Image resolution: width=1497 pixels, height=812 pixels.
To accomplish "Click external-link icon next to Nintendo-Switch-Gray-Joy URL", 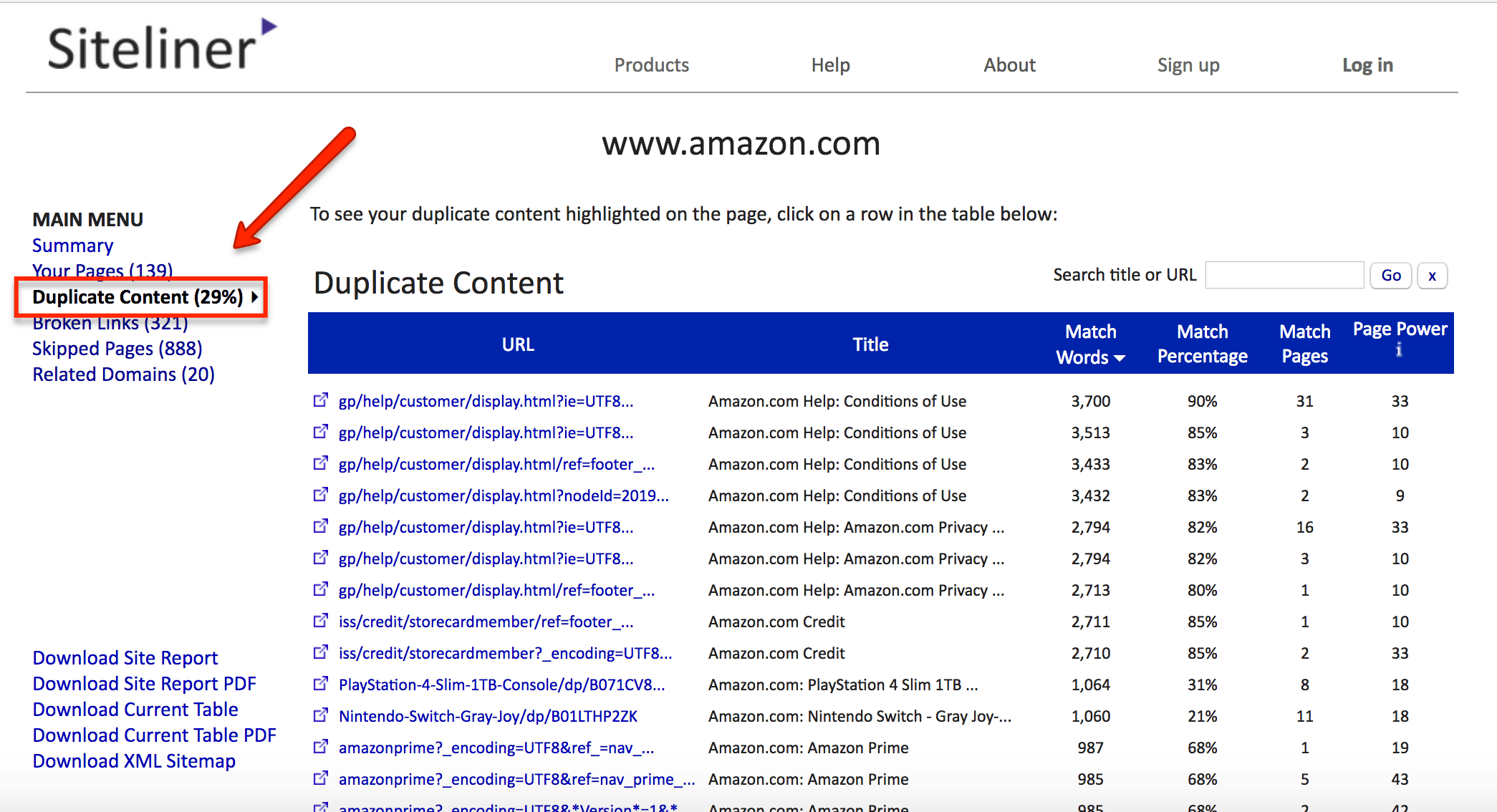I will click(x=321, y=715).
